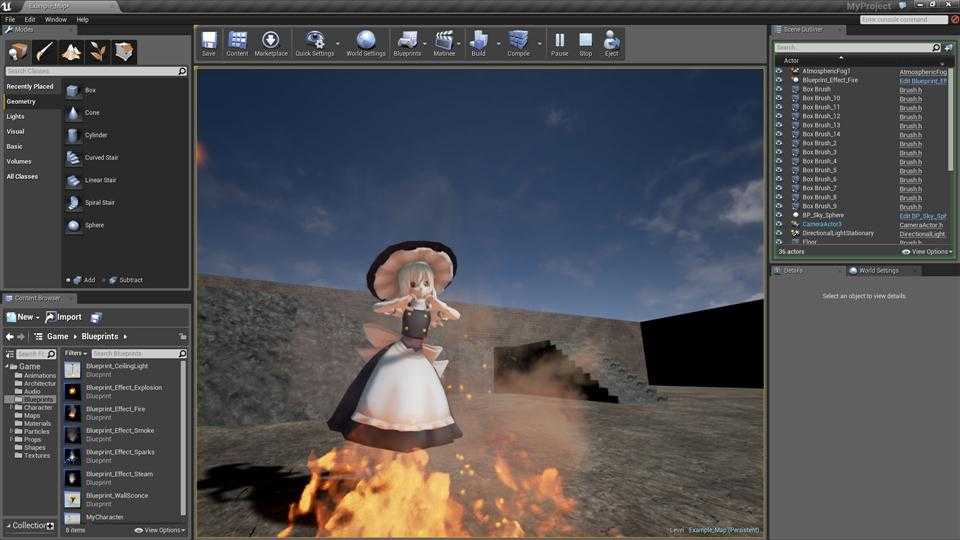The height and width of the screenshot is (540, 960).
Task: Select the Volumes category
Action: coord(19,162)
